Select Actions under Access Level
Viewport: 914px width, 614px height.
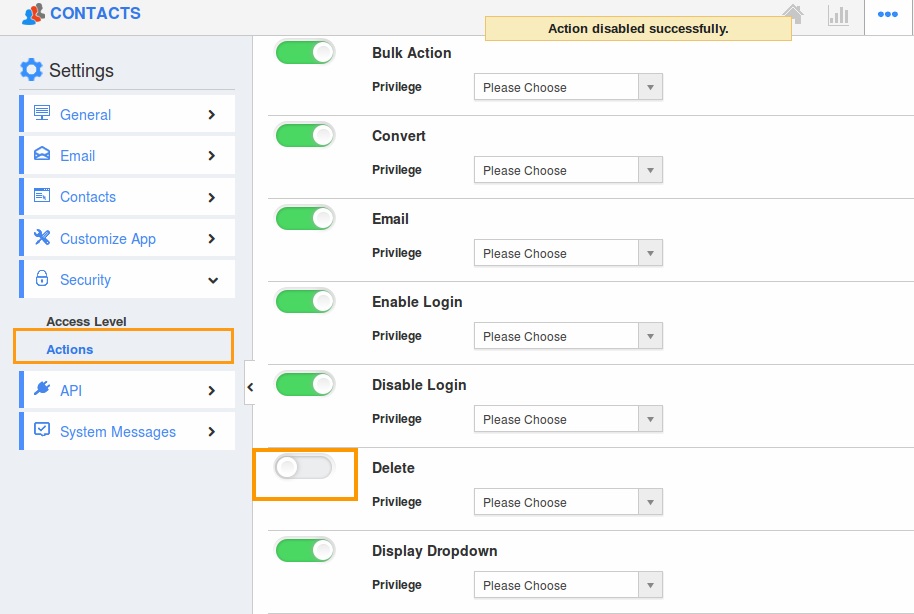tap(69, 350)
